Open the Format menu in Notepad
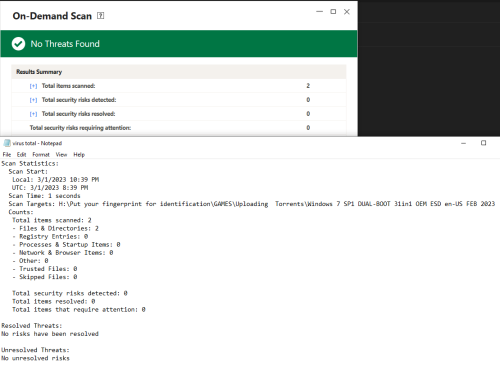 click(41, 155)
